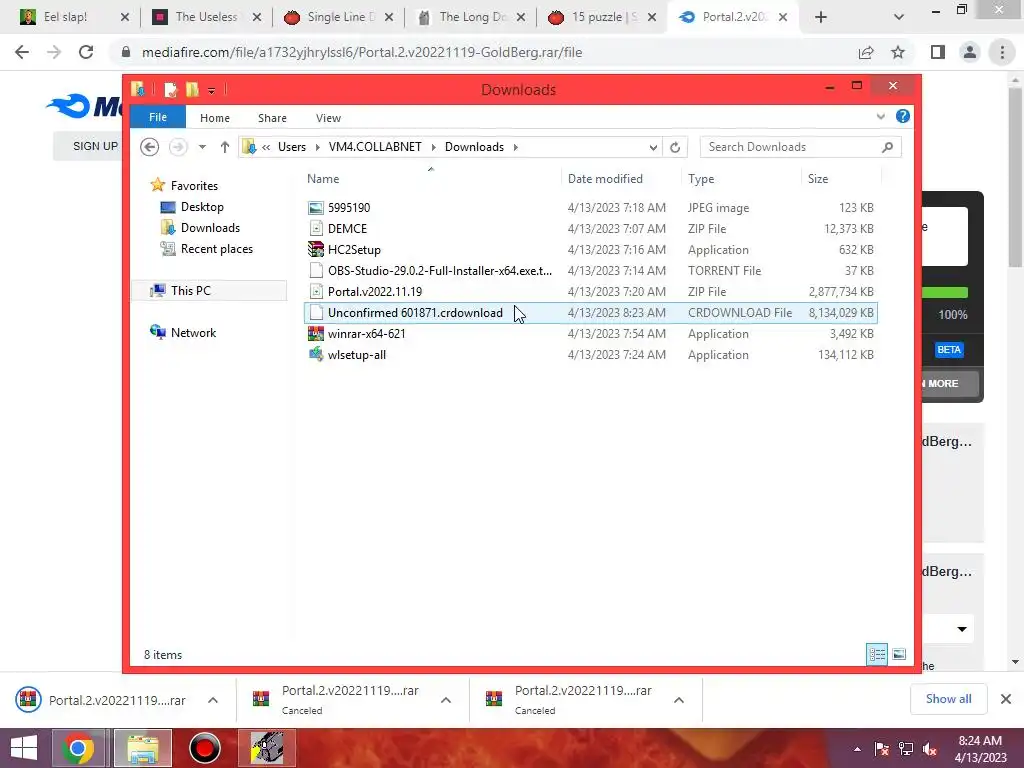Image resolution: width=1024 pixels, height=768 pixels.
Task: Click the Users breadcrumb segment
Action: pyautogui.click(x=292, y=147)
